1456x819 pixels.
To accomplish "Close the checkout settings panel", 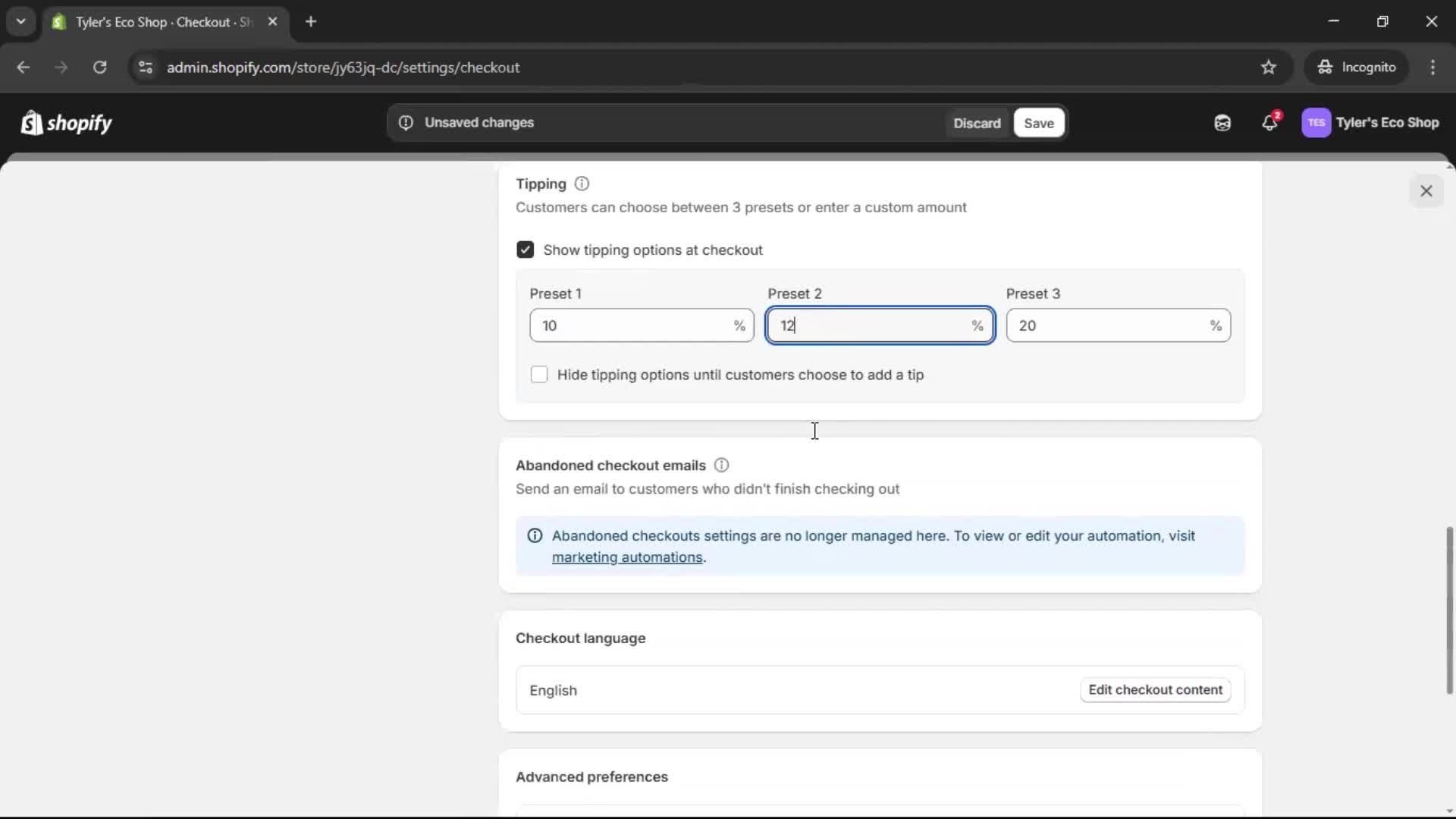I will pyautogui.click(x=1426, y=191).
